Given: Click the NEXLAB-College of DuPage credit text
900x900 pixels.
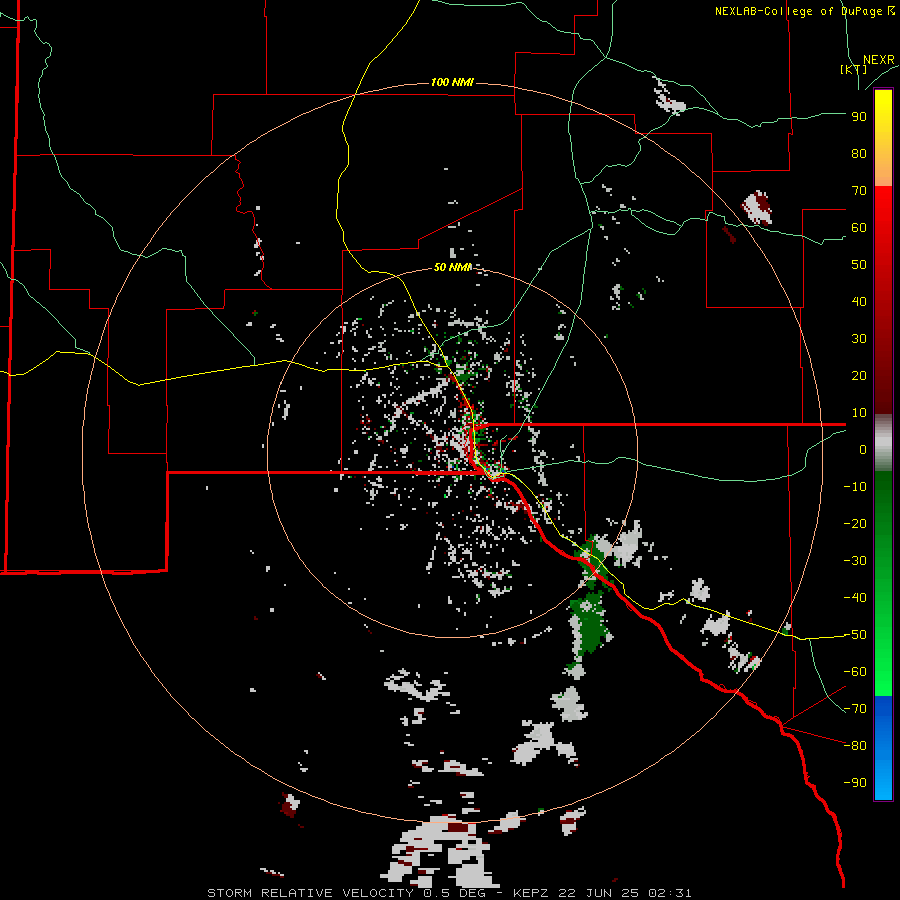Looking at the screenshot, I should click(804, 11).
